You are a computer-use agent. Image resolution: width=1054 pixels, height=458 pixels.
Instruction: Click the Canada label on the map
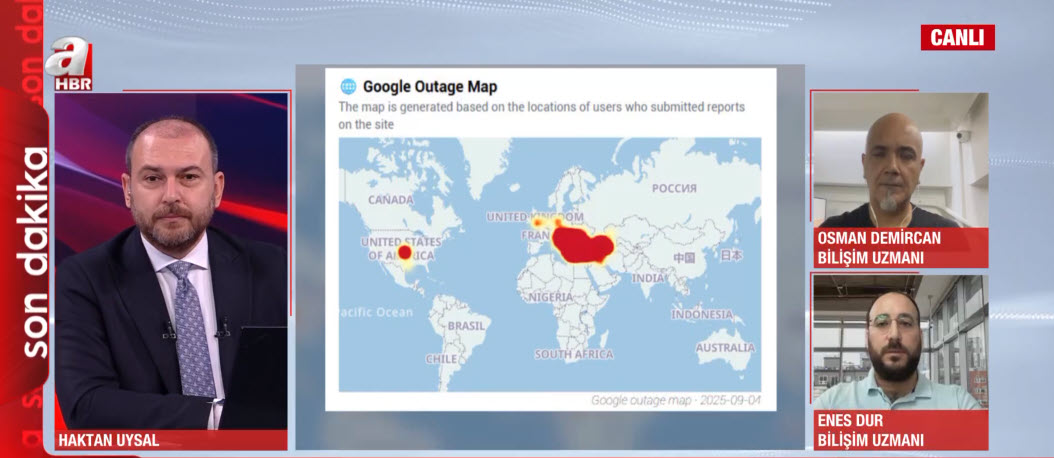(390, 199)
